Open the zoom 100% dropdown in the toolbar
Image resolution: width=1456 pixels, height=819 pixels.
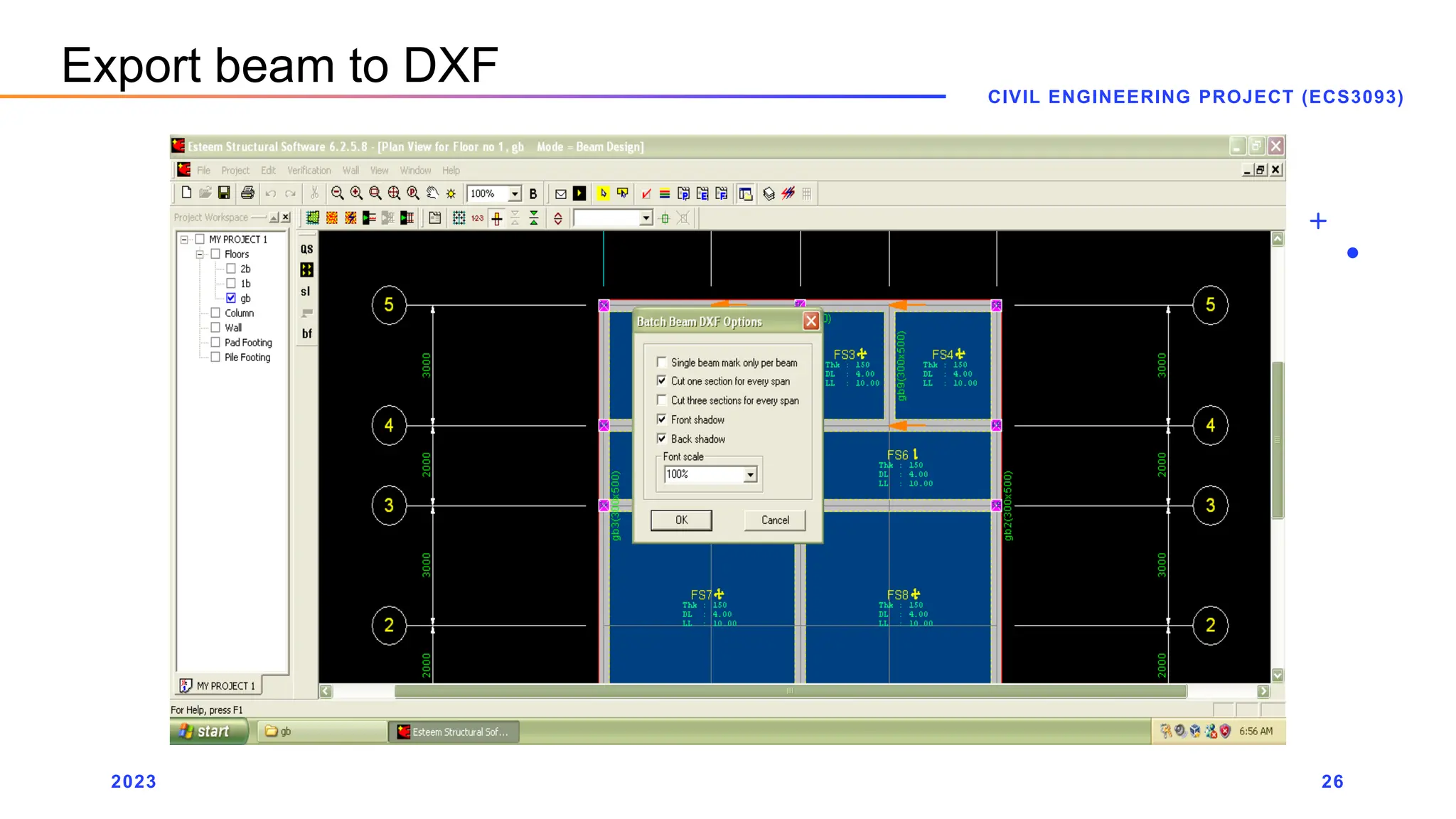coord(515,193)
